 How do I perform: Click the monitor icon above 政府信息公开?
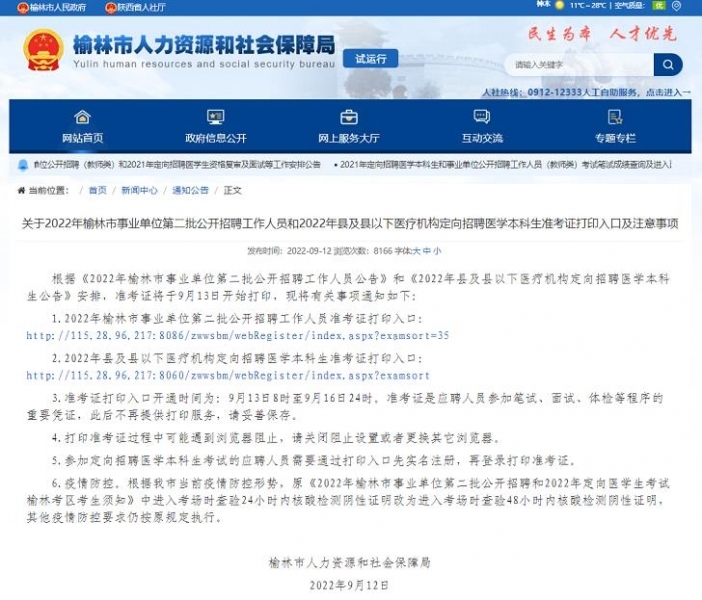216,117
